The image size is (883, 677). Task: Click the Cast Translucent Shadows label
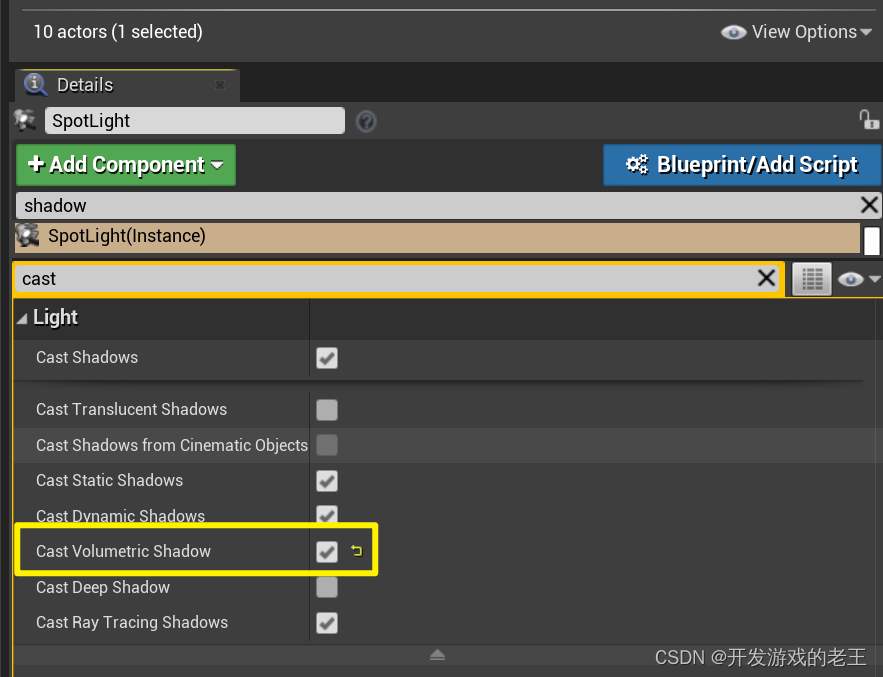tap(131, 409)
